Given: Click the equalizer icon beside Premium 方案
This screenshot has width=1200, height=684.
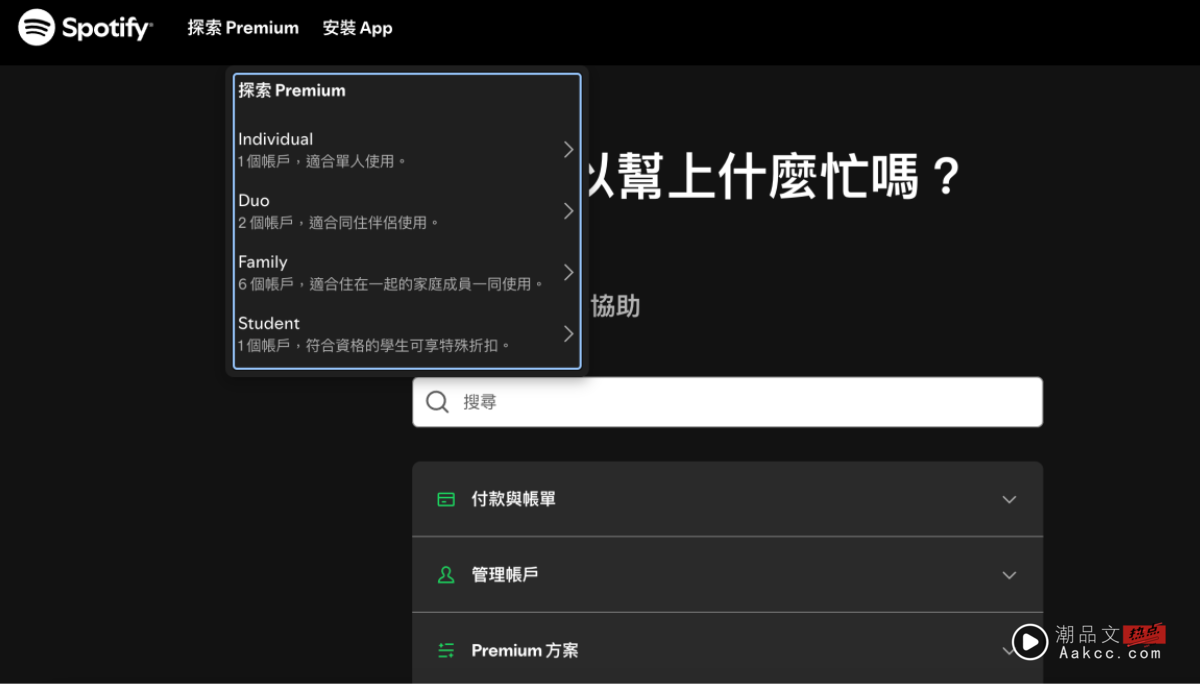Looking at the screenshot, I should (x=447, y=649).
